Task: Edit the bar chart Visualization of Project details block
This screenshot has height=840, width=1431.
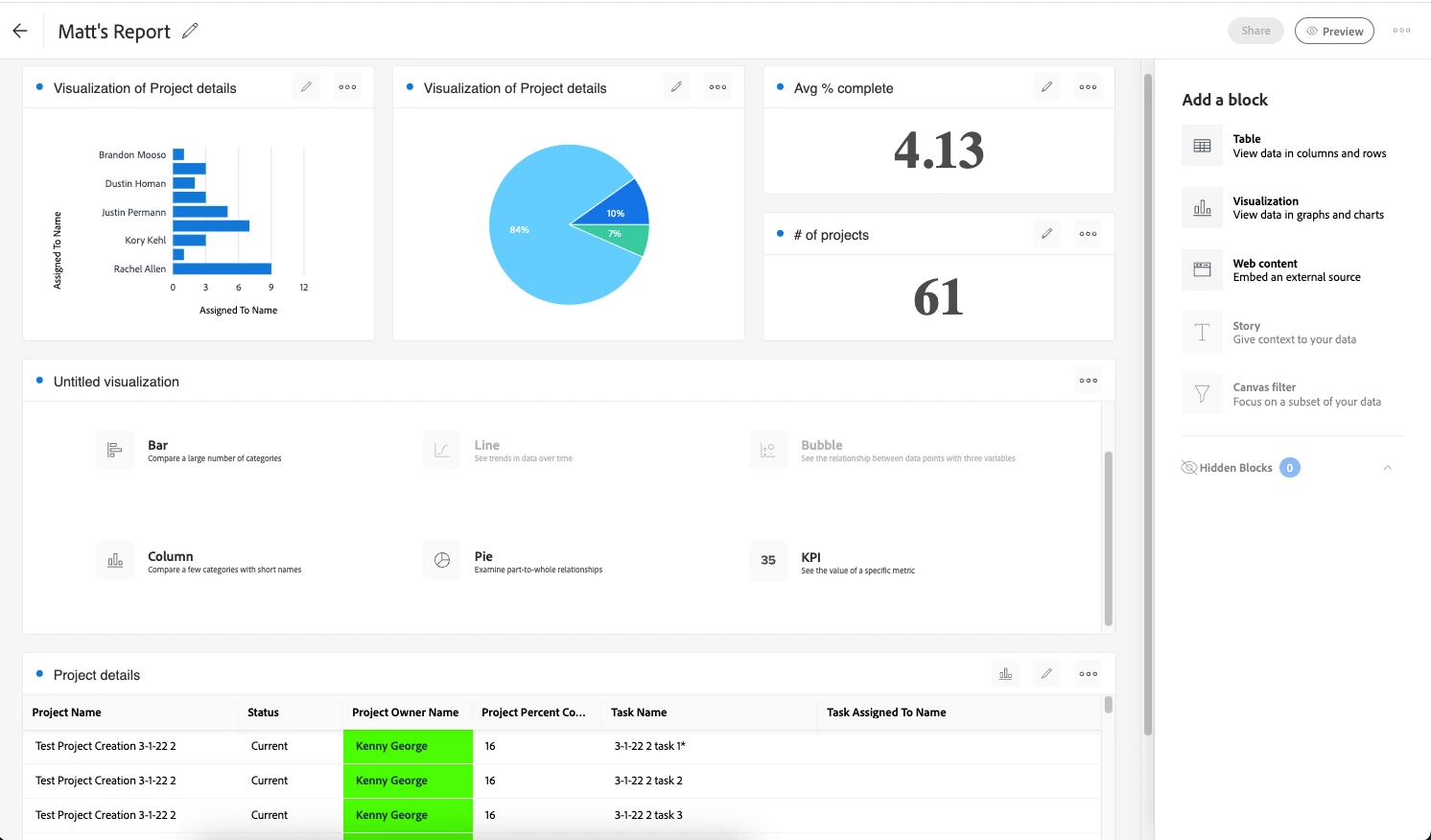Action: [x=306, y=87]
